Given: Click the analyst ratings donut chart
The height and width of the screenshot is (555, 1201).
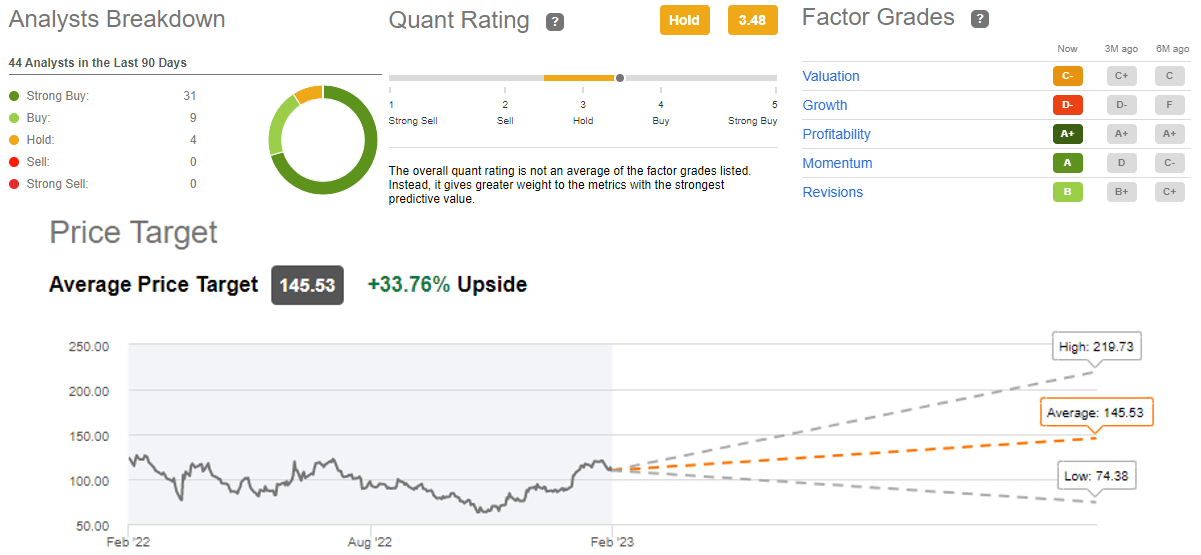Looking at the screenshot, I should [x=323, y=140].
